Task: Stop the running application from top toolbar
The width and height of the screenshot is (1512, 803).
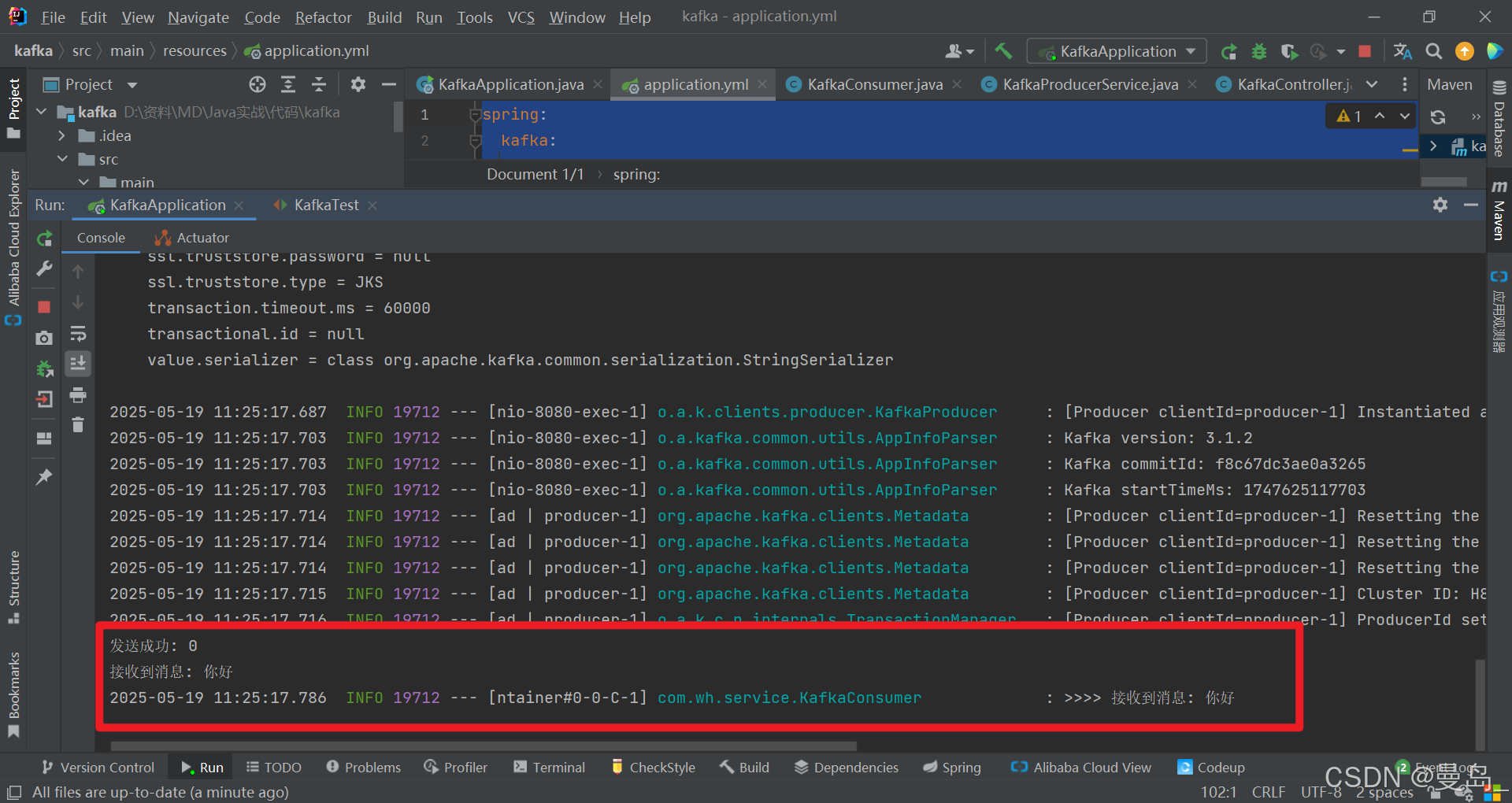Action: (x=1365, y=52)
